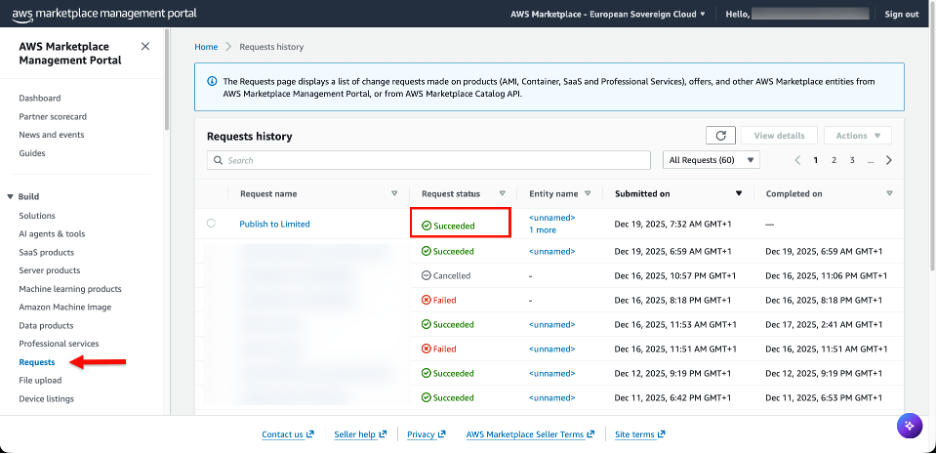Image resolution: width=936 pixels, height=454 pixels.
Task: Click the info icon in the blue banner
Action: 211,81
